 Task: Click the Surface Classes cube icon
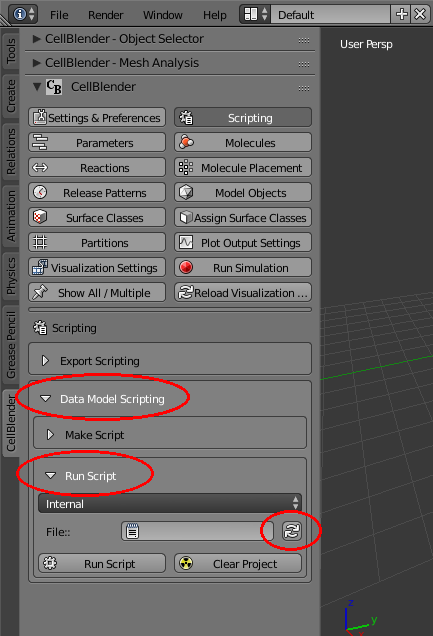pos(40,217)
